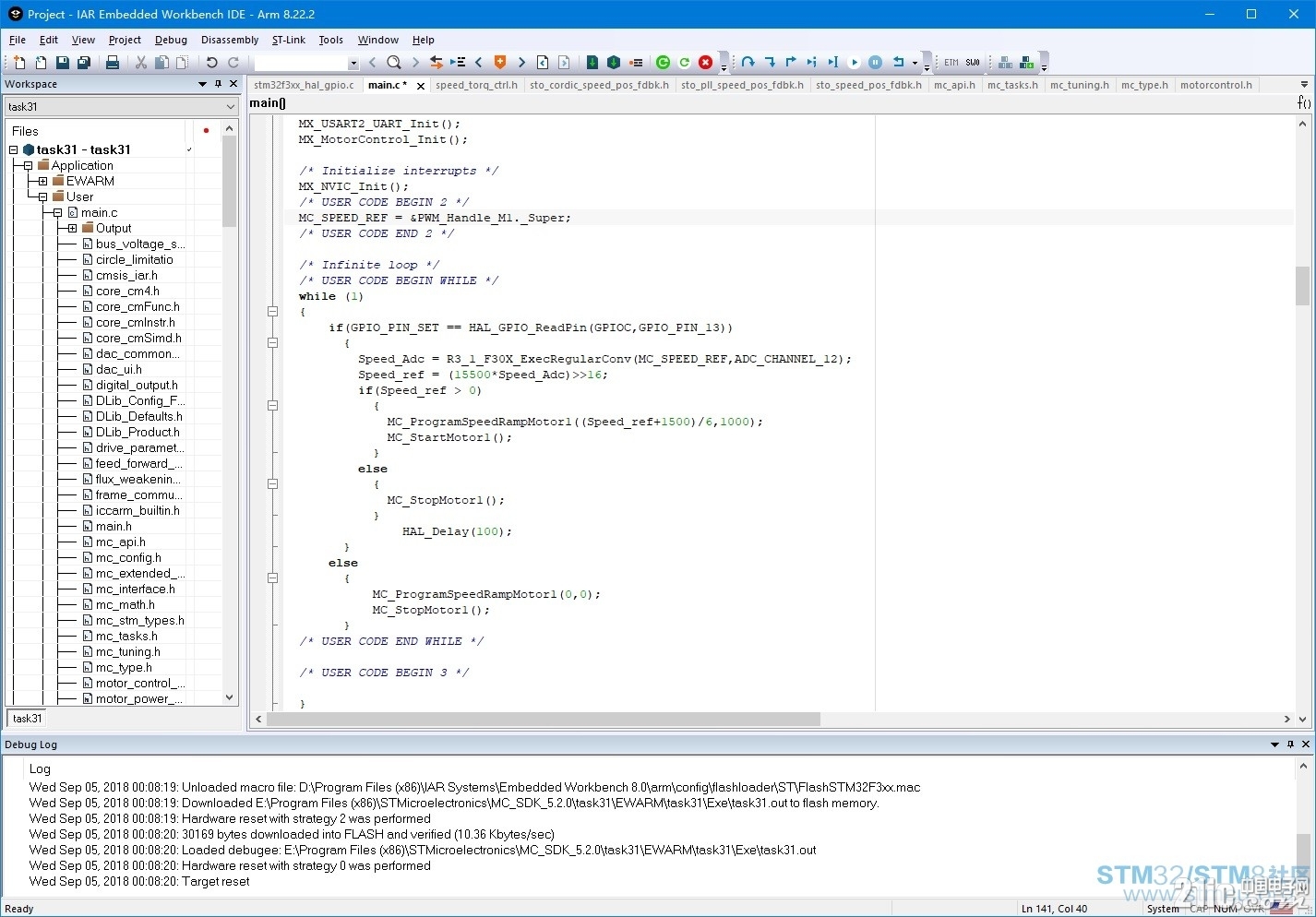Click the Run to Cursor icon
Viewport: 1316px width, 917px height.
pyautogui.click(x=833, y=62)
